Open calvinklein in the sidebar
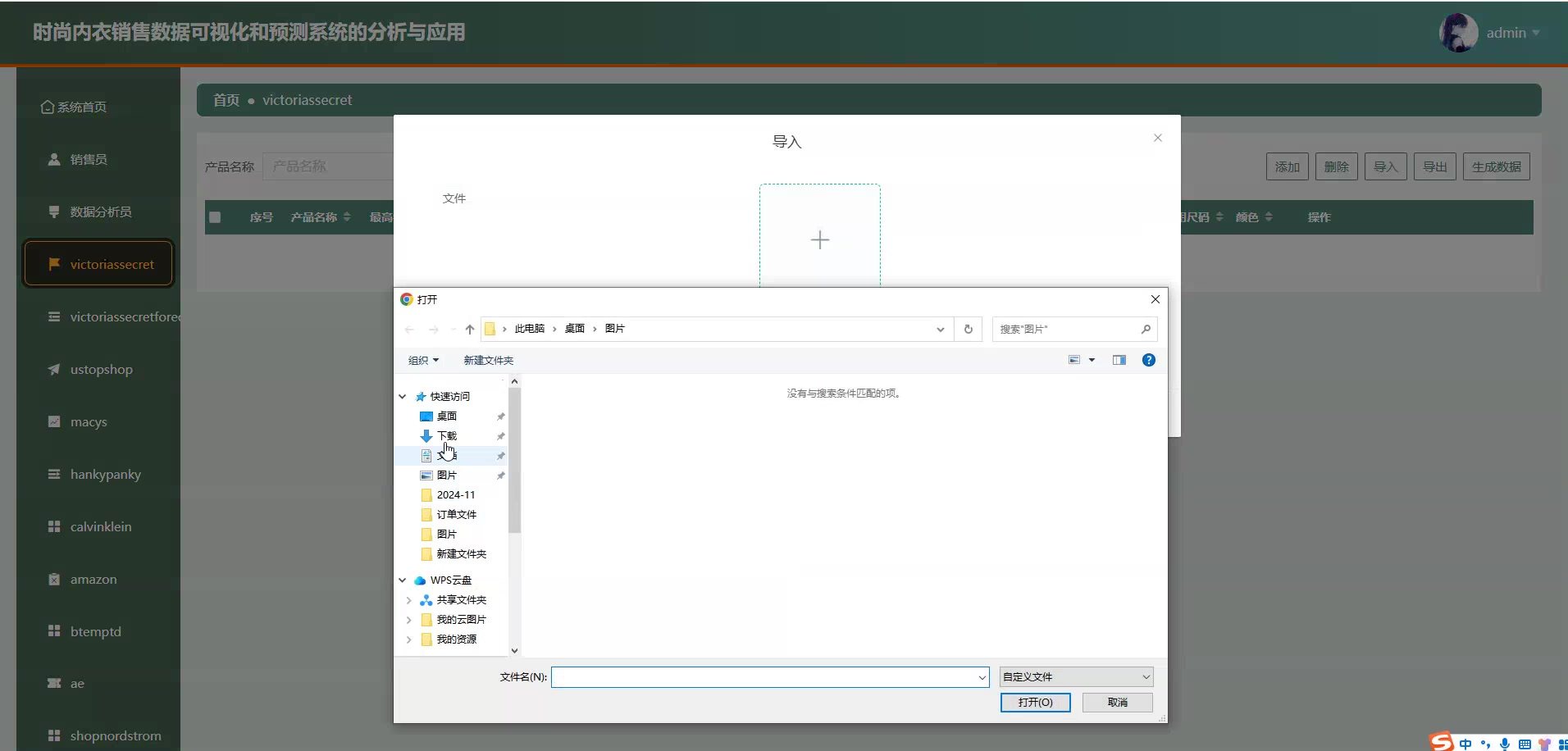 pyautogui.click(x=98, y=526)
